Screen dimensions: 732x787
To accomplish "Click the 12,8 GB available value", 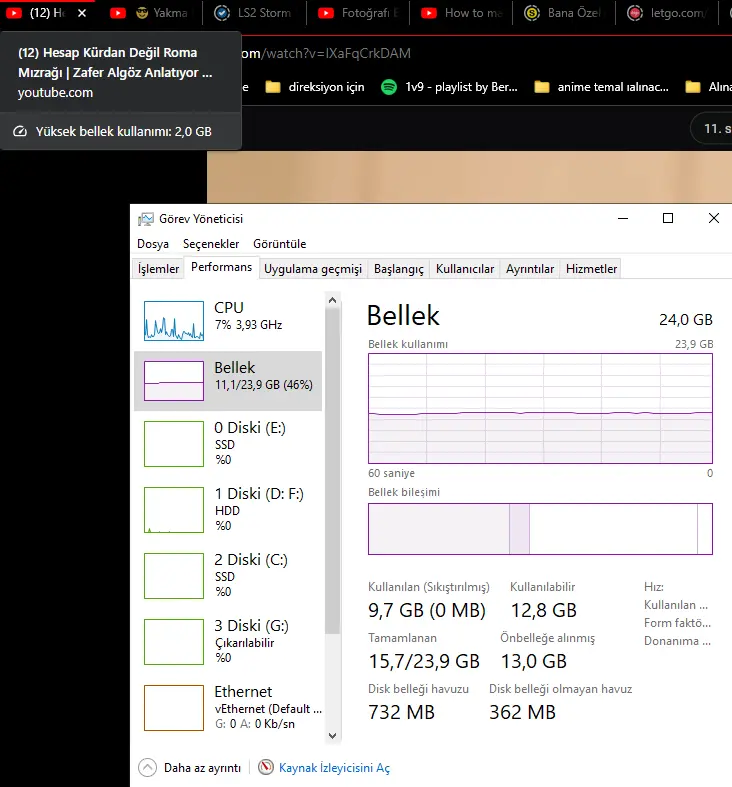I will pyautogui.click(x=544, y=610).
